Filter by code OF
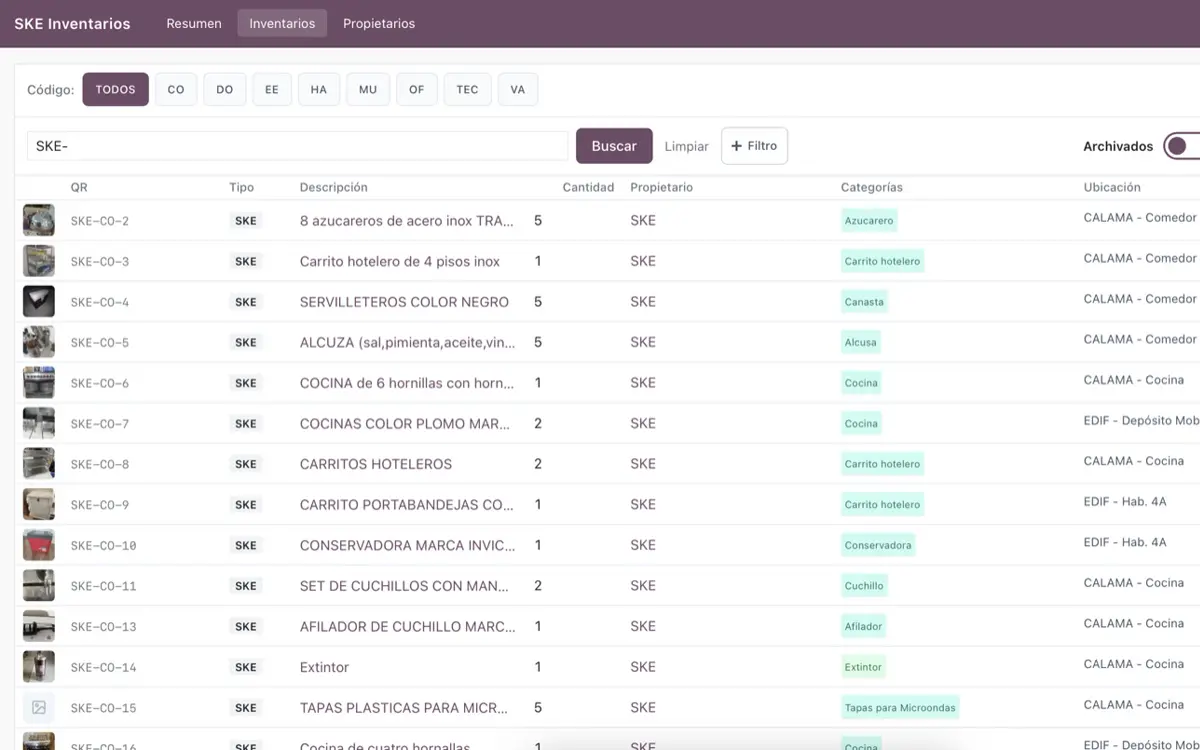The height and width of the screenshot is (750, 1200). 417,89
